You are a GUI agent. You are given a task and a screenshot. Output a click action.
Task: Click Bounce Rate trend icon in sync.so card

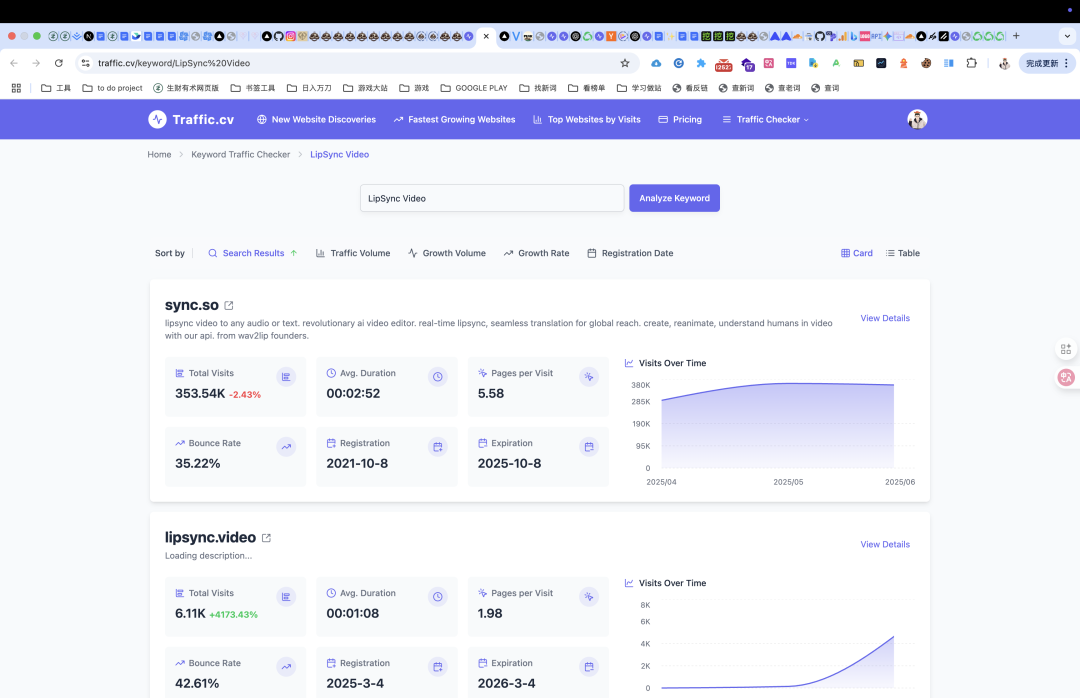pyautogui.click(x=286, y=447)
